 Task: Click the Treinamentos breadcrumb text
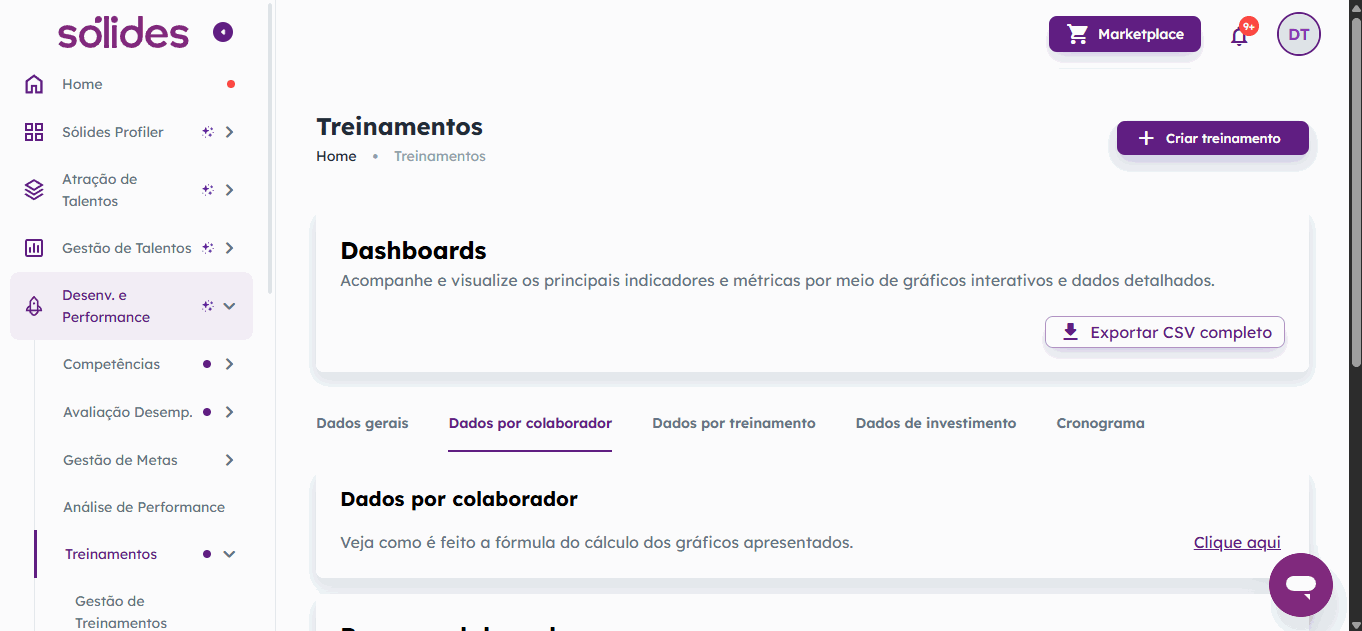point(440,156)
